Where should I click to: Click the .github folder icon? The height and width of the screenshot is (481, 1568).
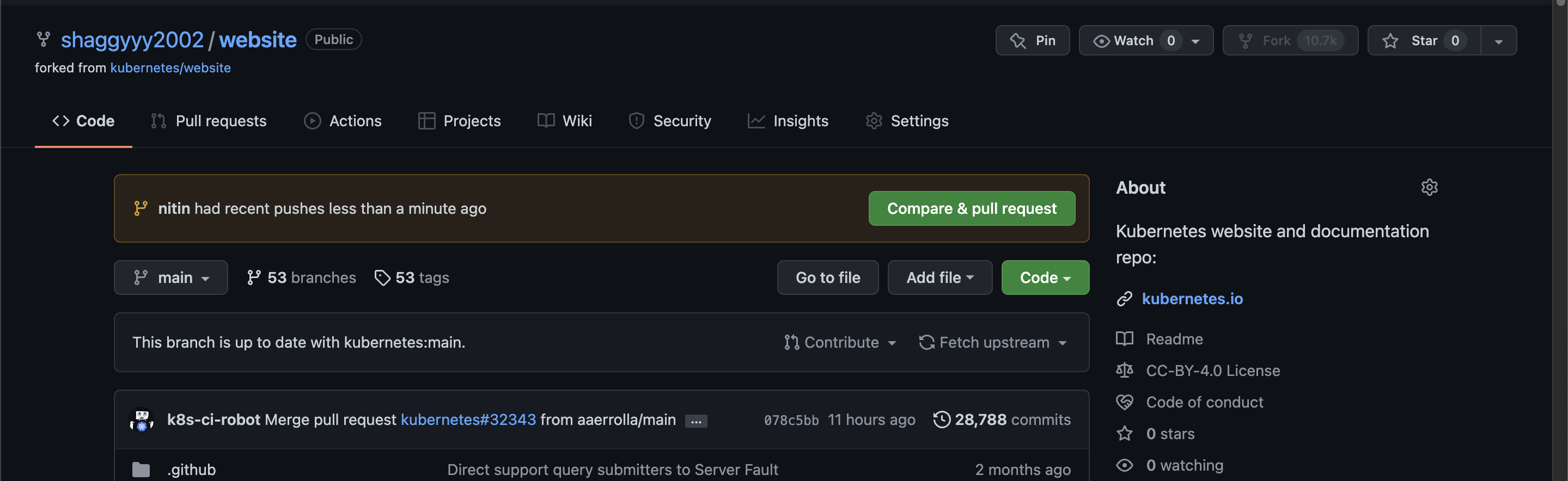pyautogui.click(x=141, y=470)
